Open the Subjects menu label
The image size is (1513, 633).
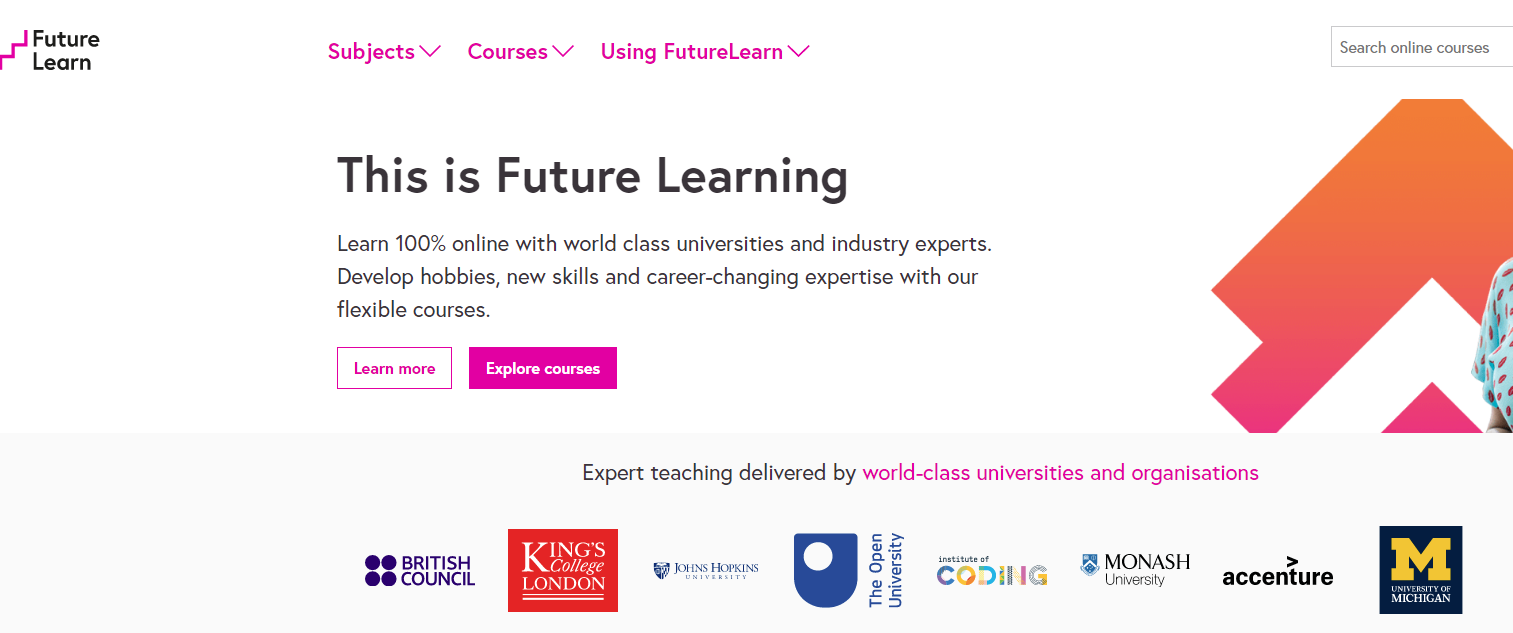coord(371,52)
